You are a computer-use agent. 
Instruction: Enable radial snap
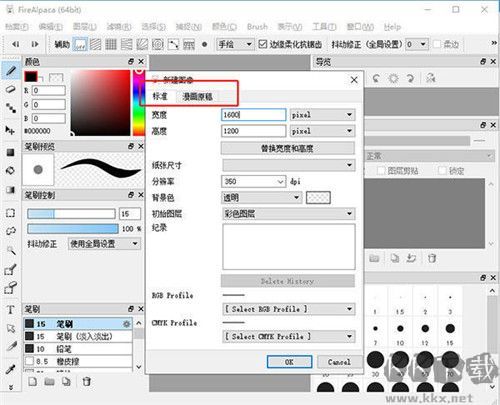[x=142, y=44]
